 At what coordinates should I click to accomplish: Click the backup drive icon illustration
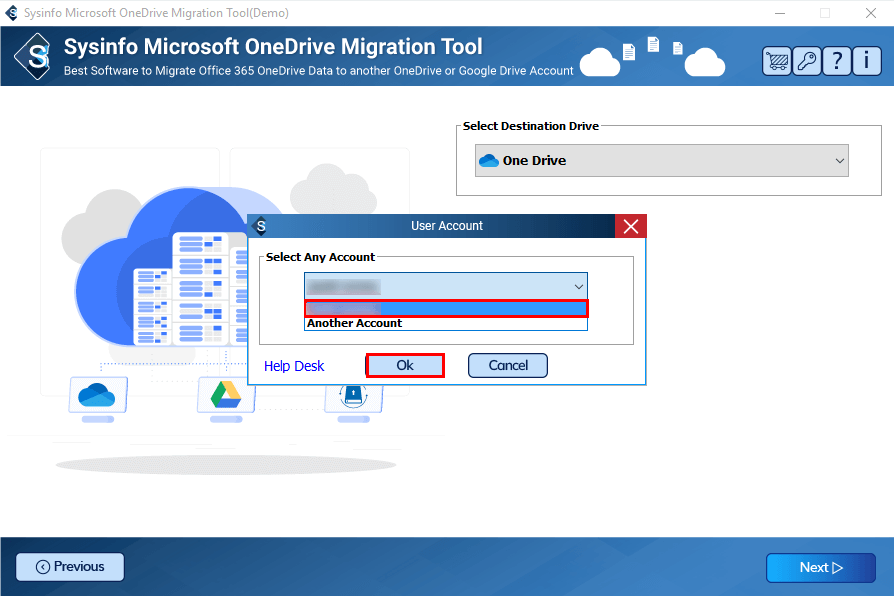coord(353,395)
